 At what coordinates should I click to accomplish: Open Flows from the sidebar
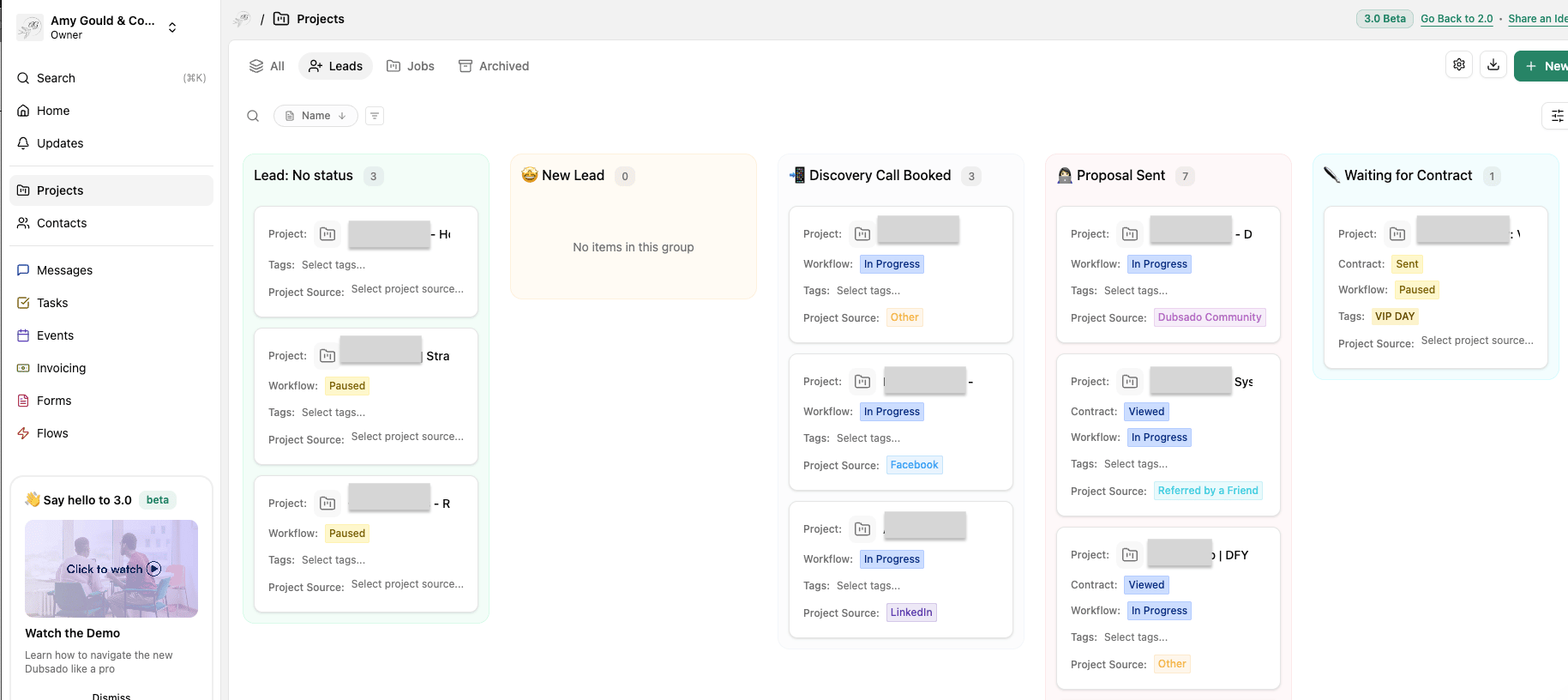pos(52,433)
